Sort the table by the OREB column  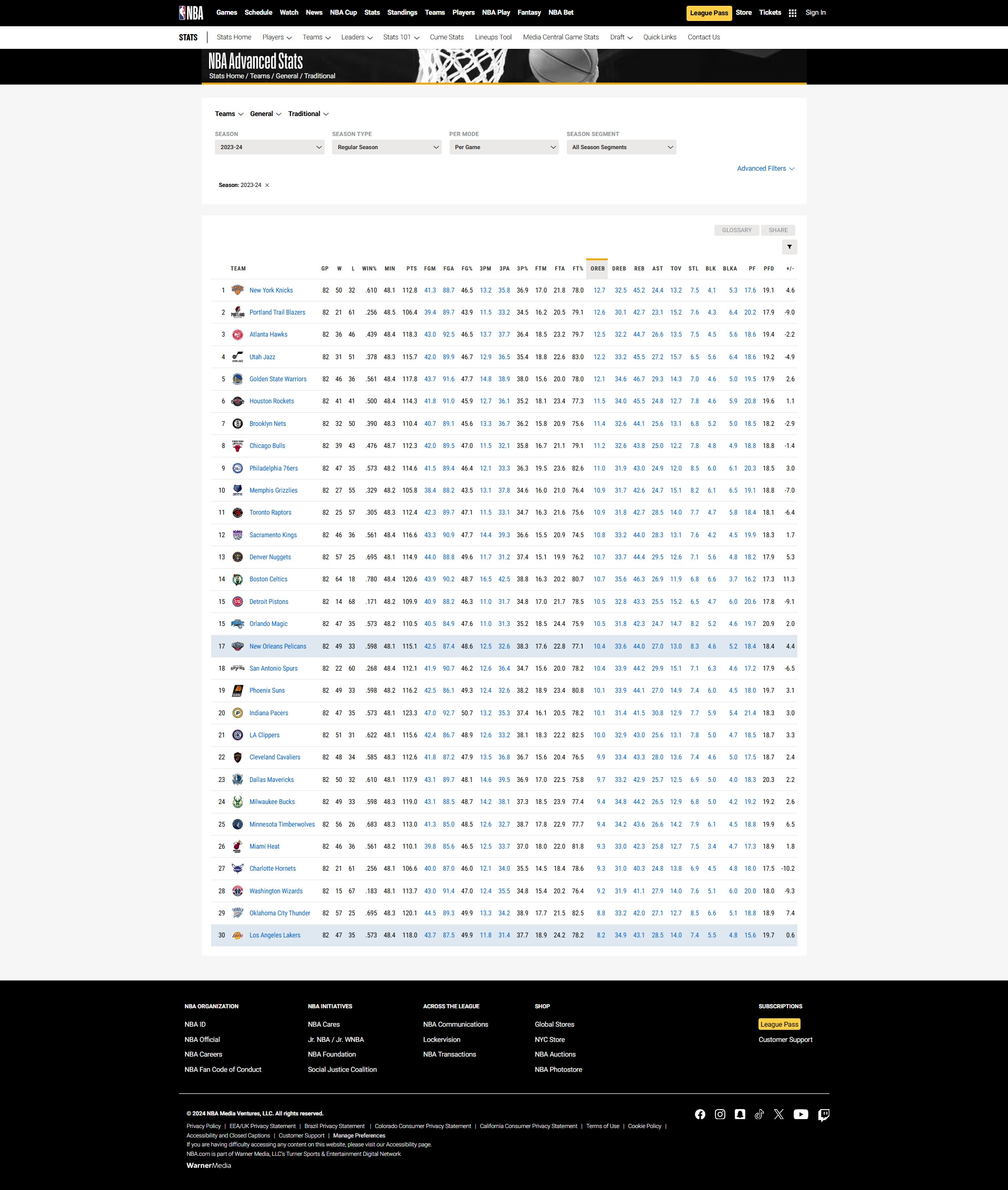597,268
